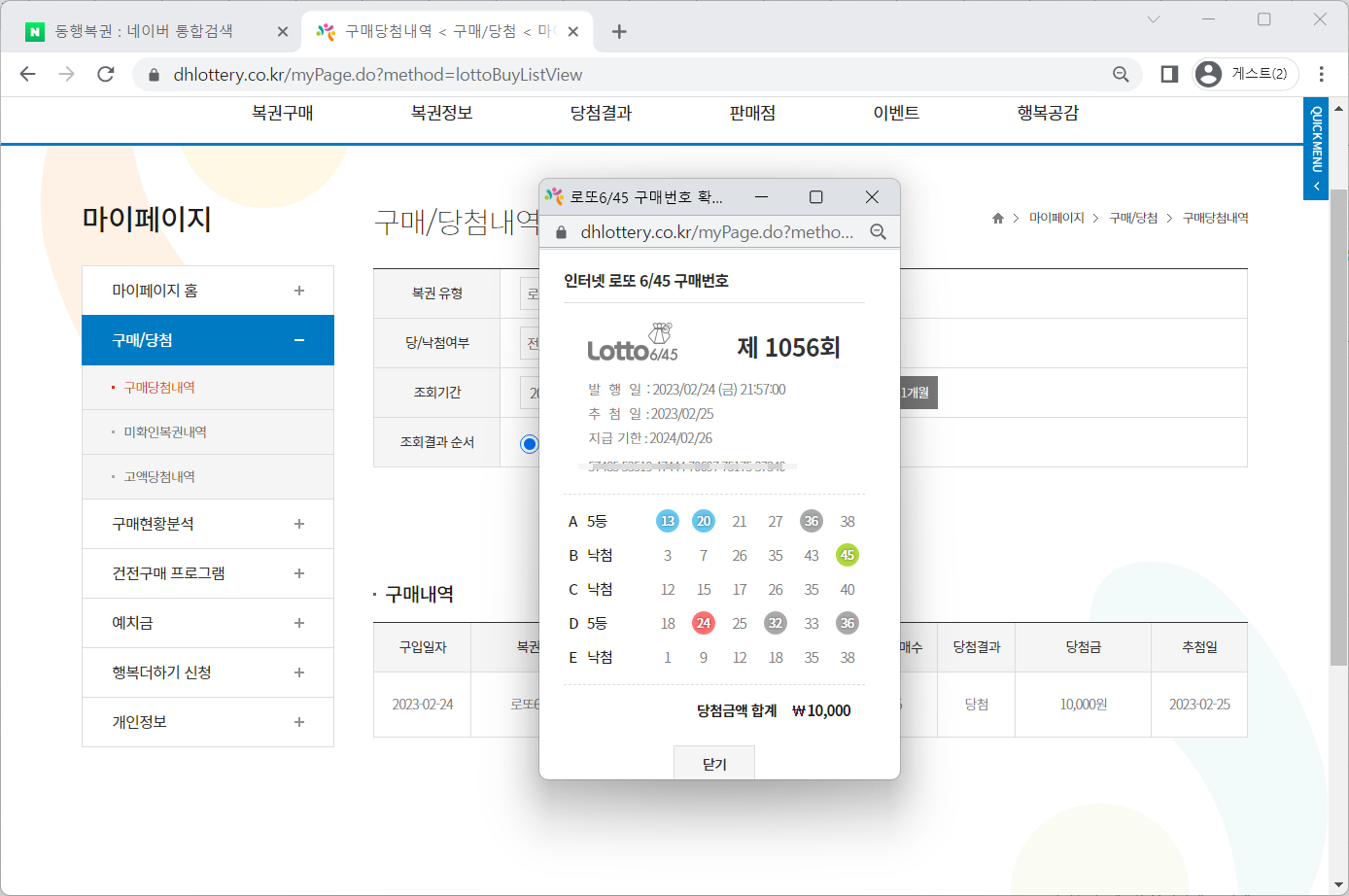Viewport: 1349px width, 896px height.
Task: Click gray ball 36 in row A
Action: pyautogui.click(x=812, y=521)
